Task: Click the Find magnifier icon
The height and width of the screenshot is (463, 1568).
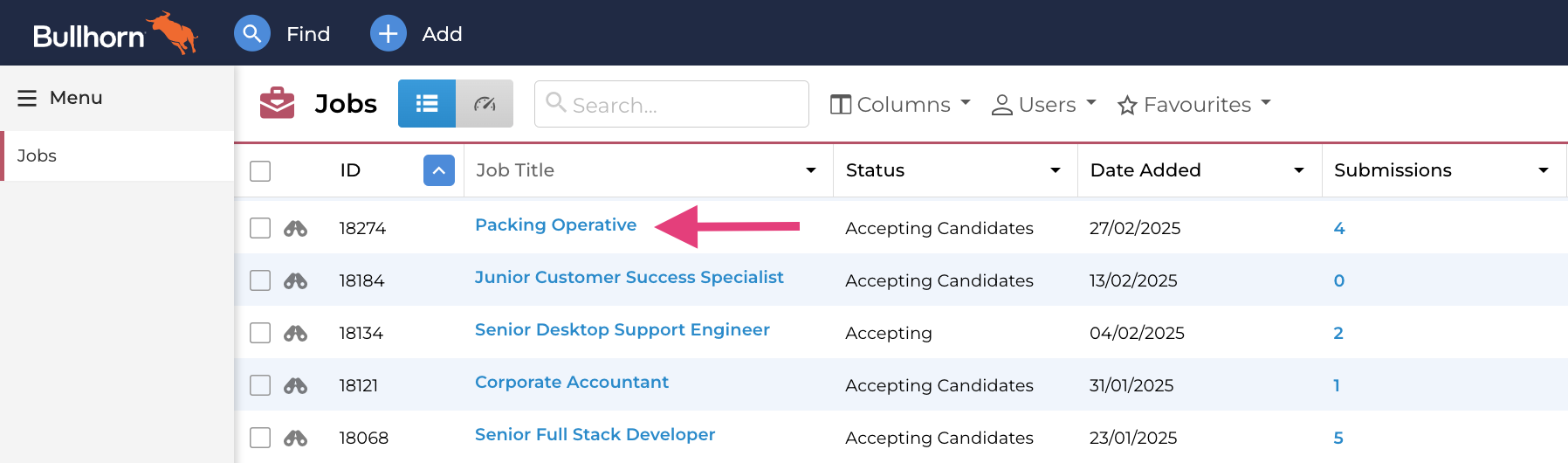Action: [251, 34]
